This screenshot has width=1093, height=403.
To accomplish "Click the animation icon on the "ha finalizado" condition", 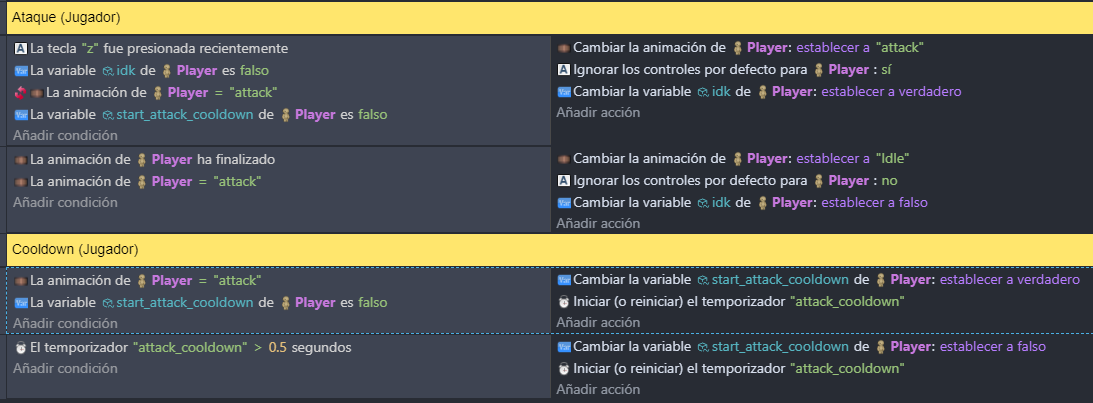I will [22, 159].
